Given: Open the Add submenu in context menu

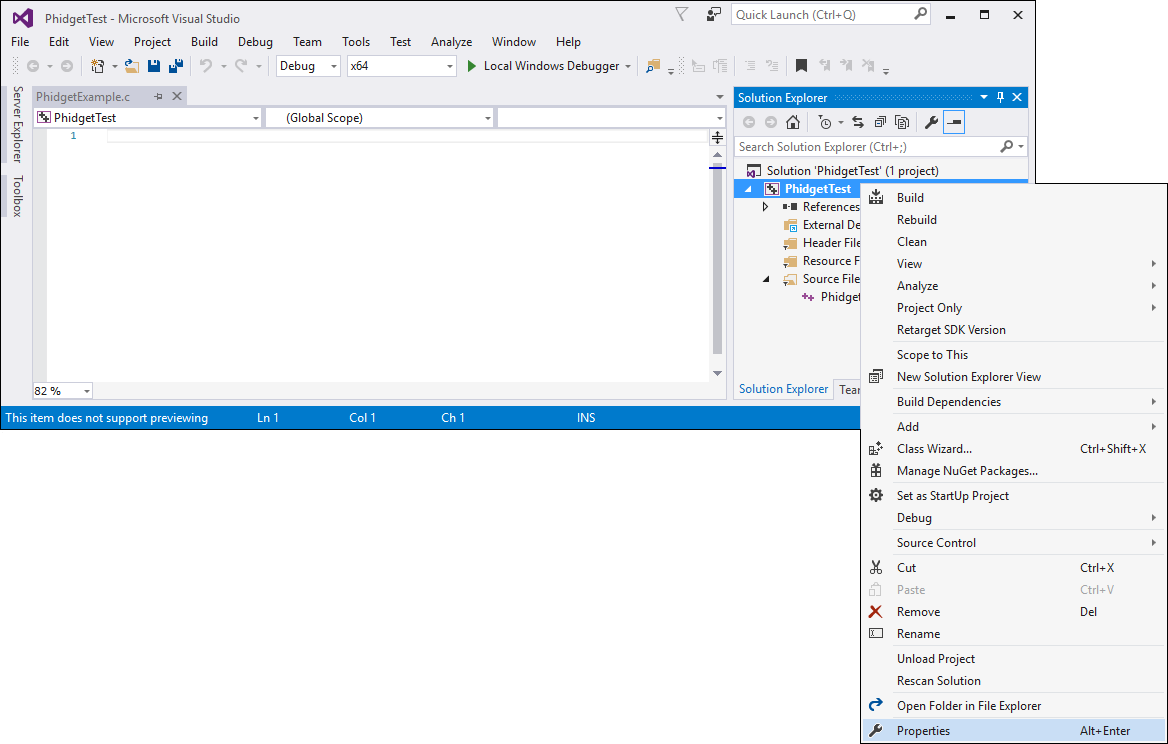Looking at the screenshot, I should point(1014,427).
